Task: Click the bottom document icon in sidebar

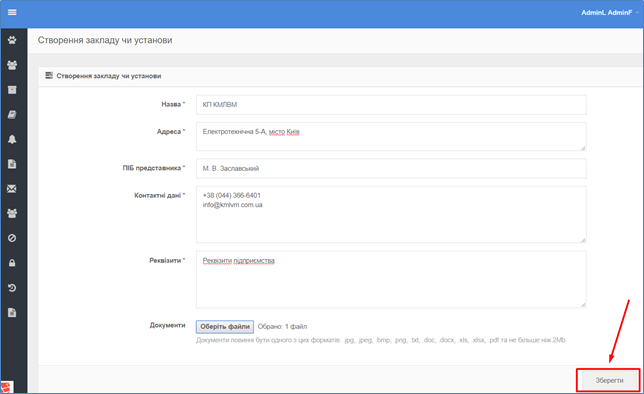Action: click(12, 313)
